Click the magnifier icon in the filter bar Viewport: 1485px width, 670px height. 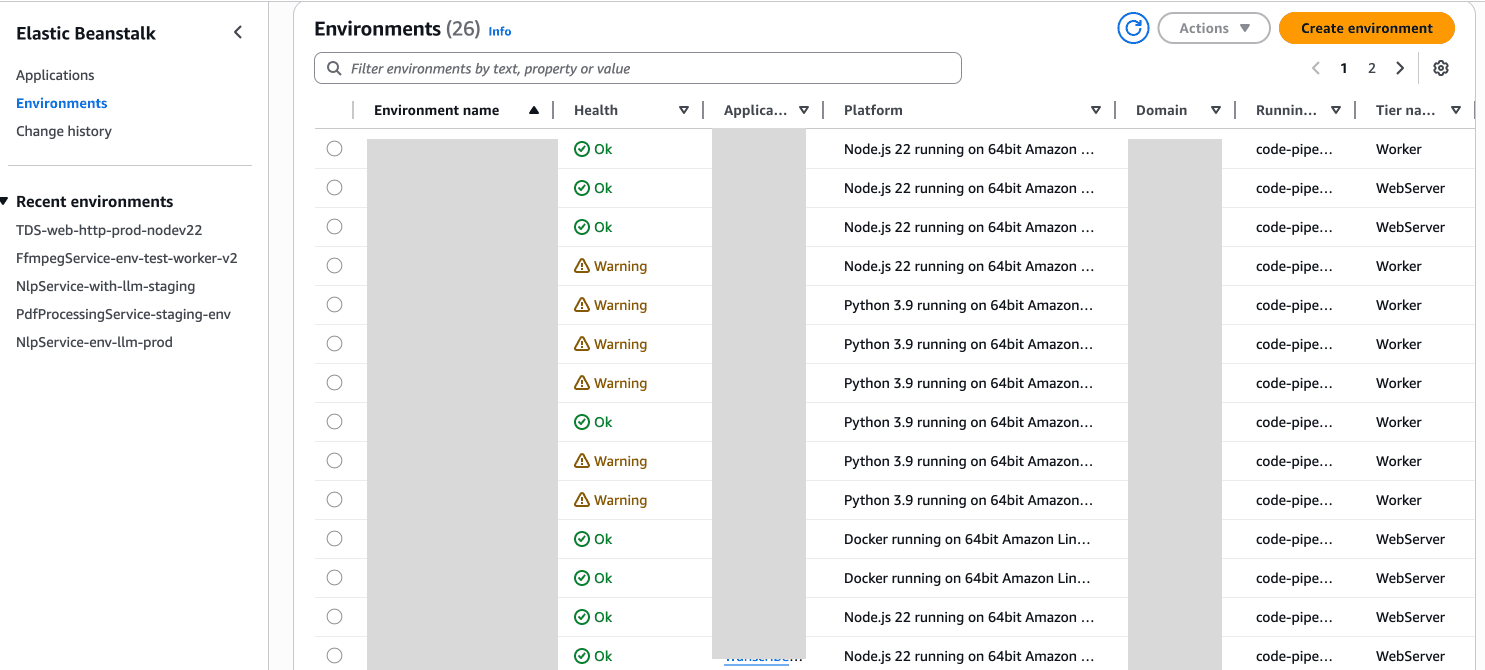click(x=334, y=67)
